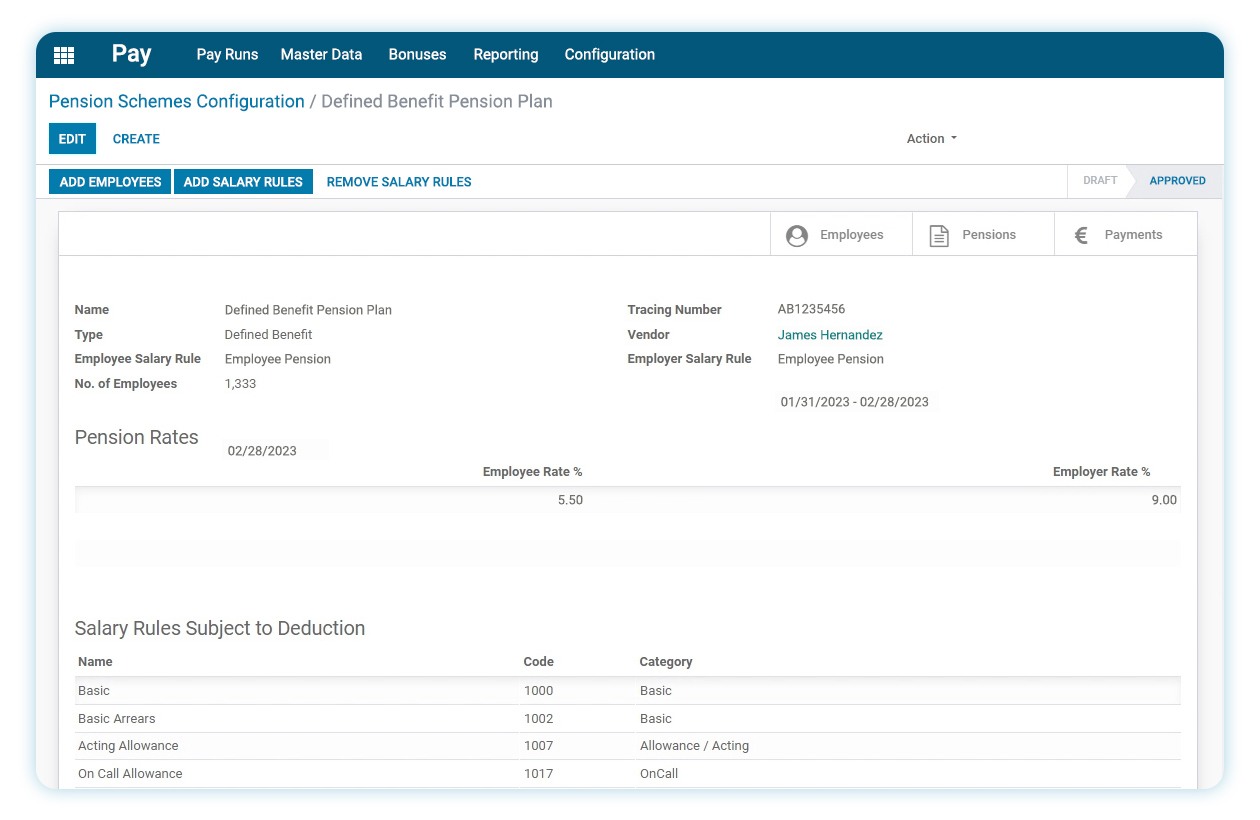This screenshot has height=820, width=1260.
Task: Open the apps grid menu
Action: point(64,55)
